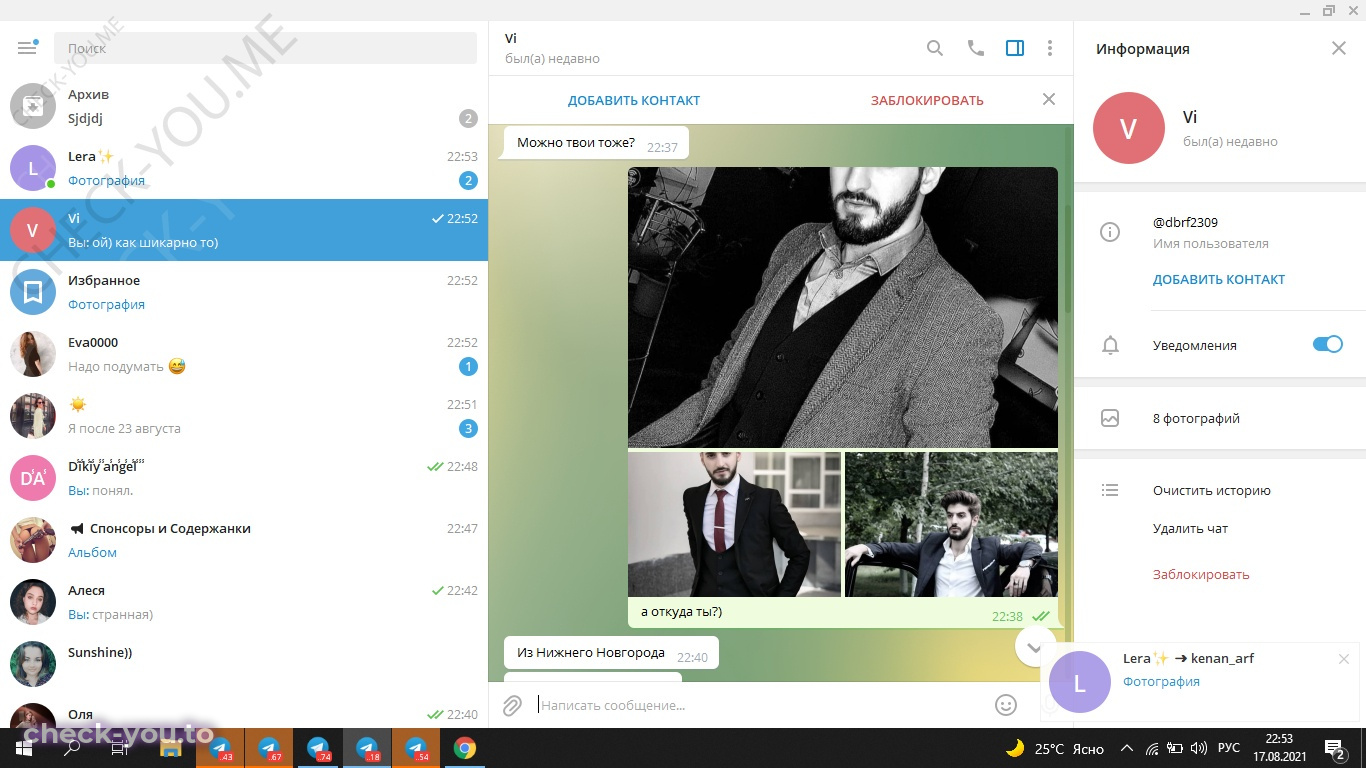Open the Избранное saved messages chat
The height and width of the screenshot is (768, 1366).
(244, 292)
